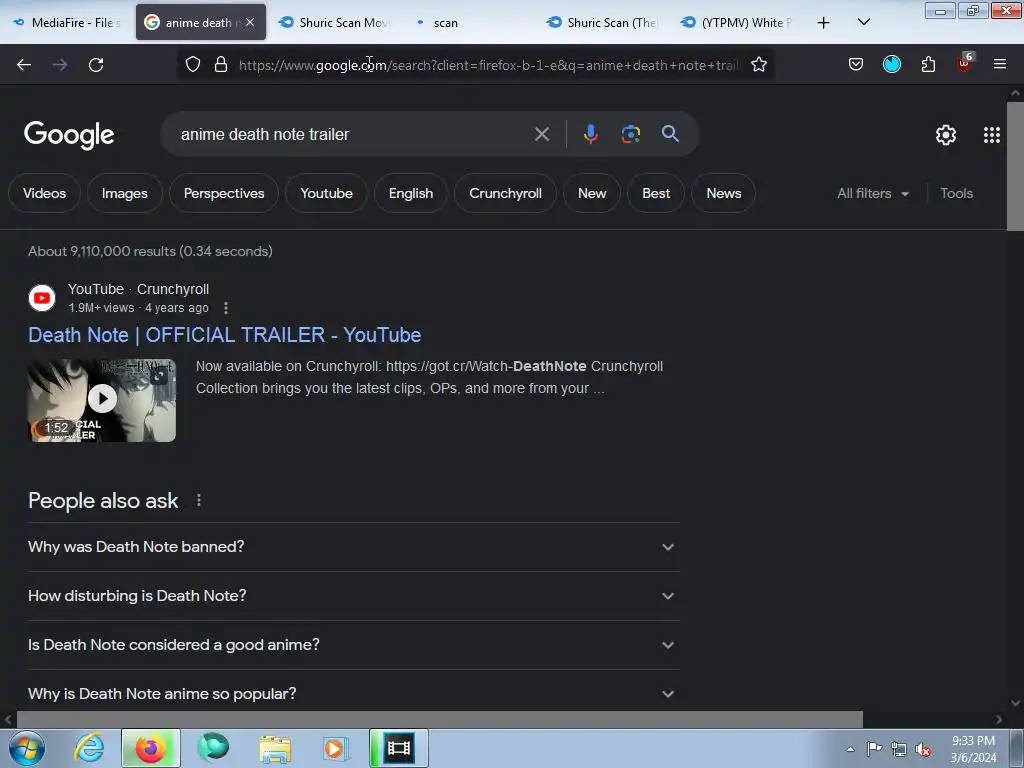
Task: Play the Death Note trailer thumbnail
Action: click(102, 400)
